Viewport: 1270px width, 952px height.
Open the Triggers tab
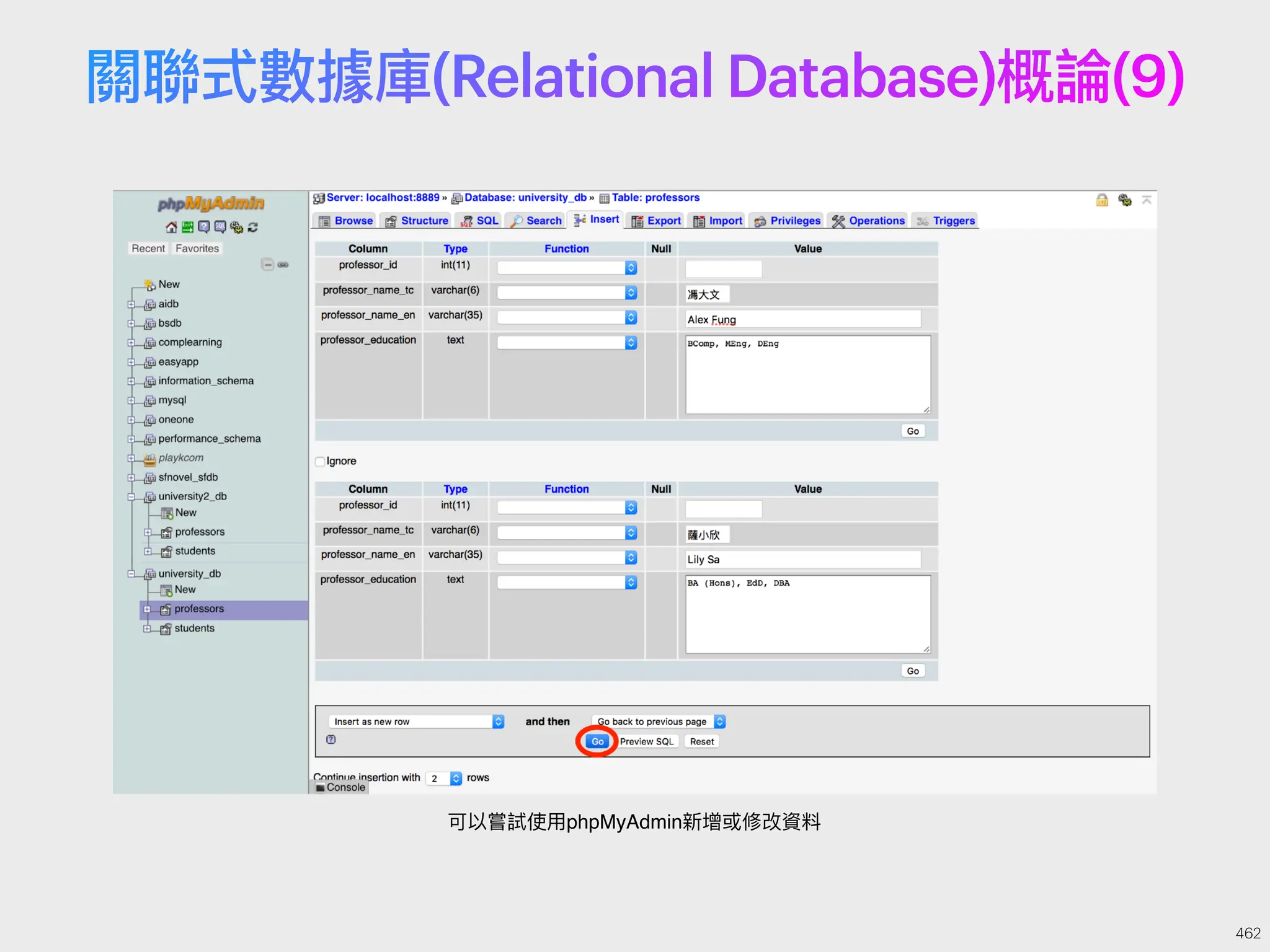pyautogui.click(x=945, y=221)
